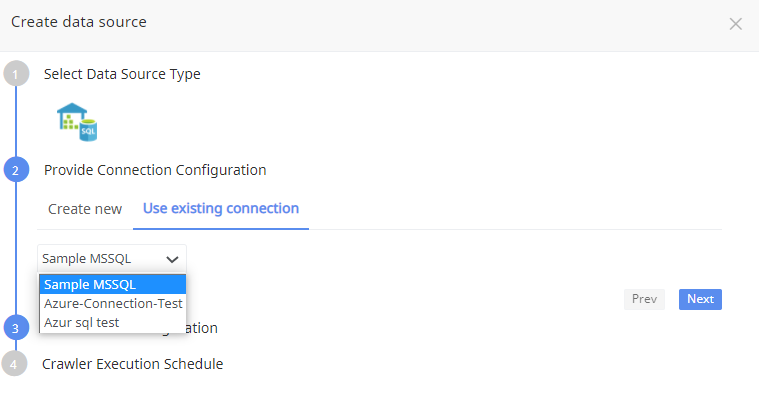Open Select Data Source Type step
This screenshot has width=759, height=404.
(122, 74)
